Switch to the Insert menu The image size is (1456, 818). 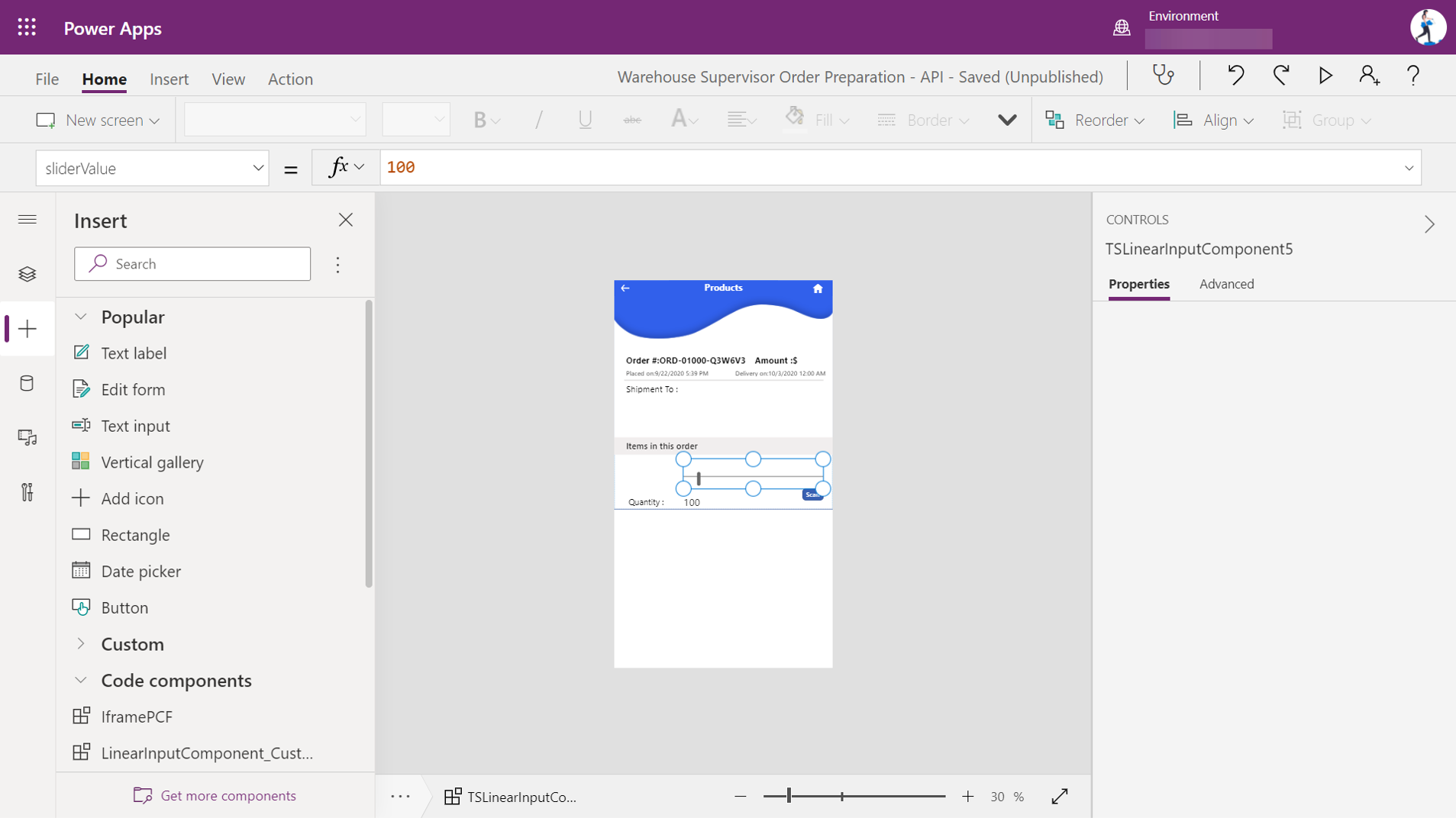coord(169,79)
